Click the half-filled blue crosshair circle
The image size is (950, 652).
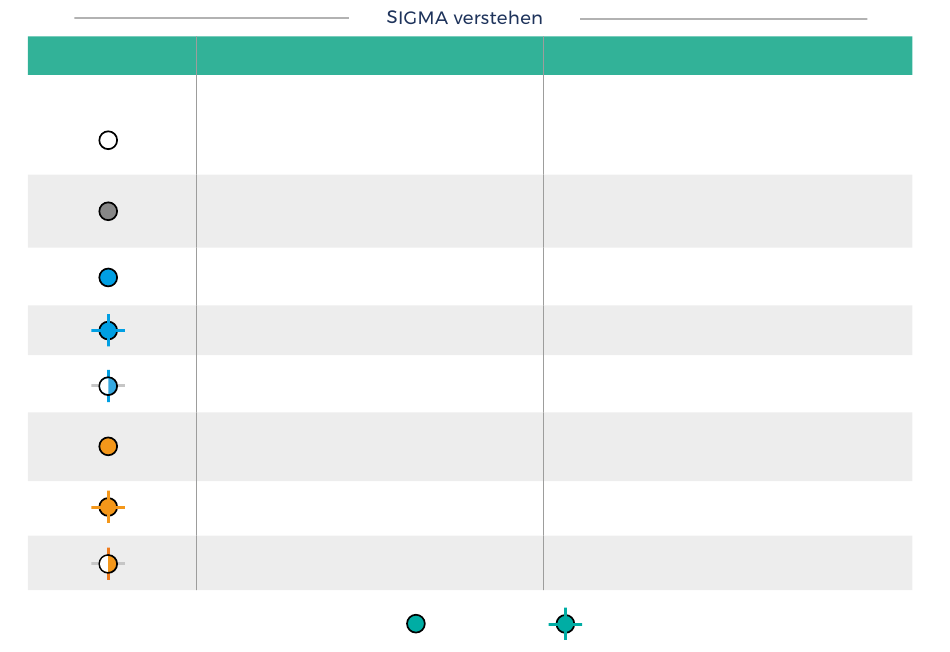pyautogui.click(x=108, y=385)
